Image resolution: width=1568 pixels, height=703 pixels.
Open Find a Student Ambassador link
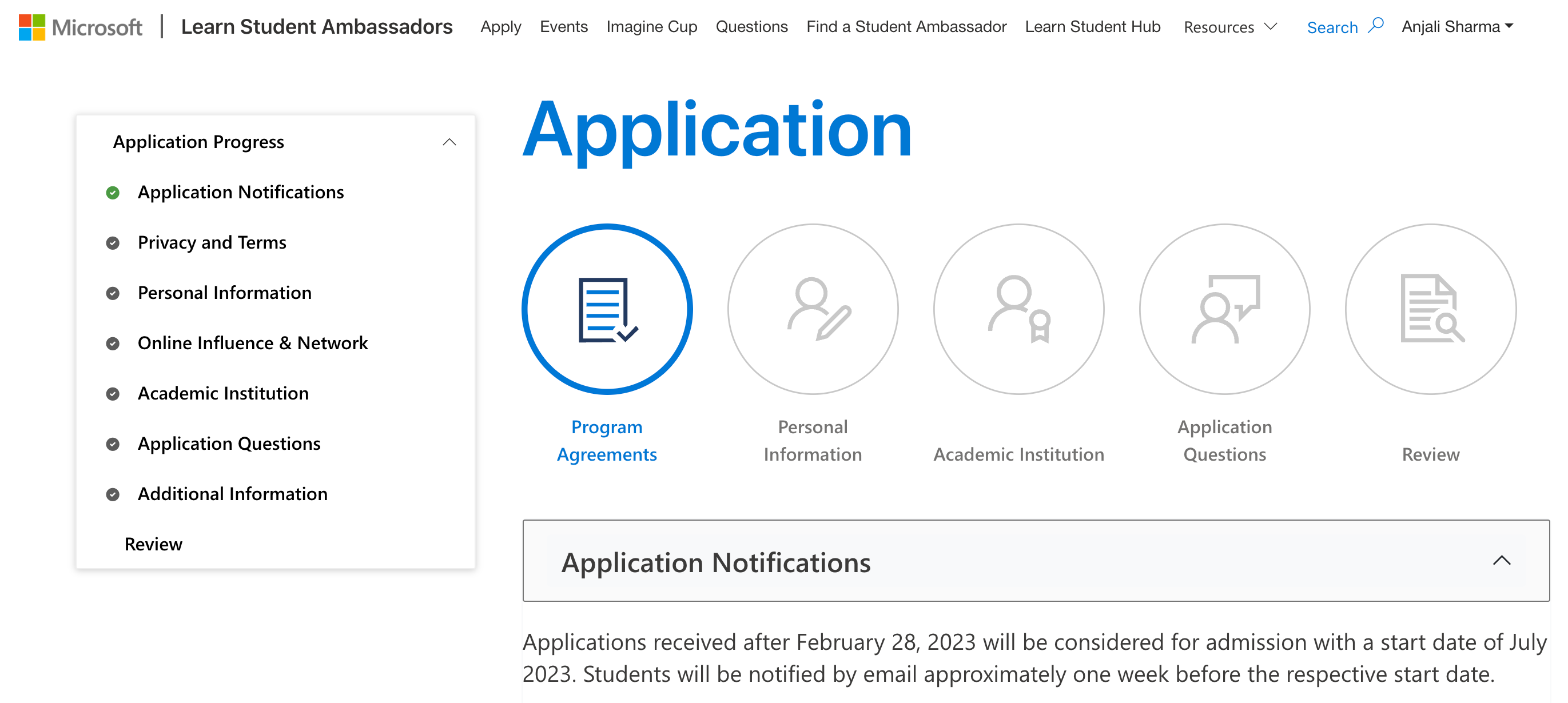(x=906, y=27)
